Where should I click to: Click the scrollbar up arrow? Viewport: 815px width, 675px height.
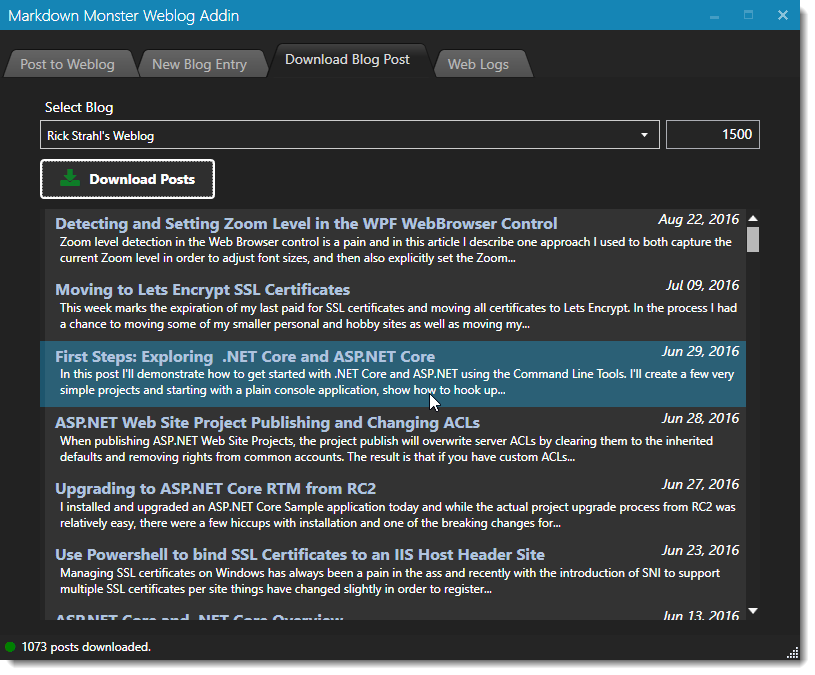(753, 218)
